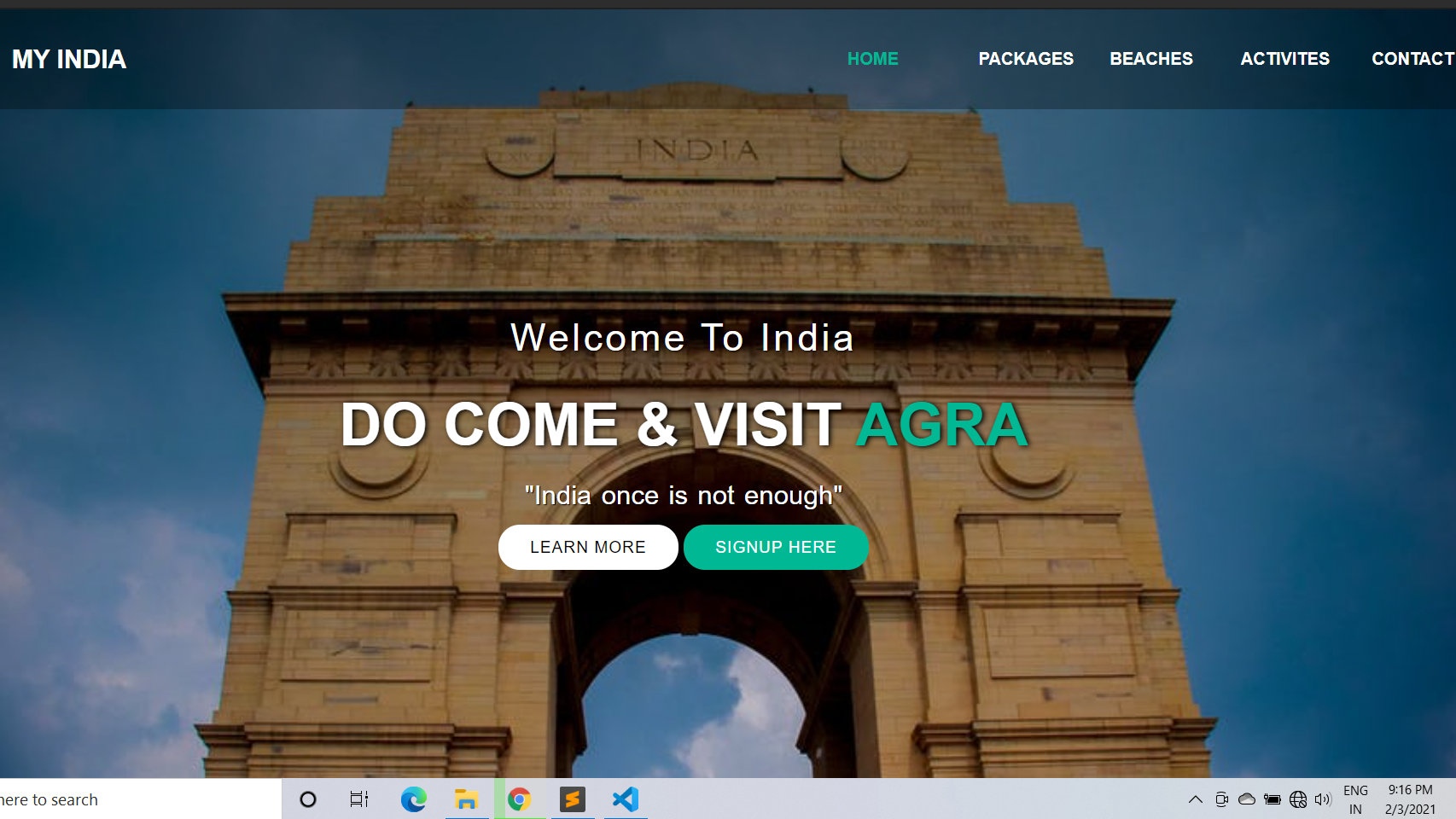Click the MY INDIA site logo
Screen dimensions: 1456x819
(x=69, y=59)
